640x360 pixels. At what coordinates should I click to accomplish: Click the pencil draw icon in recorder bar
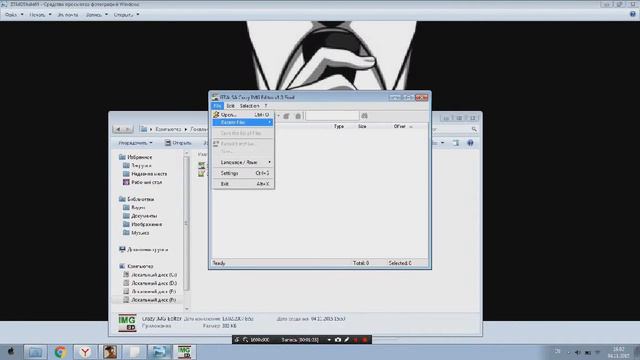(347, 340)
